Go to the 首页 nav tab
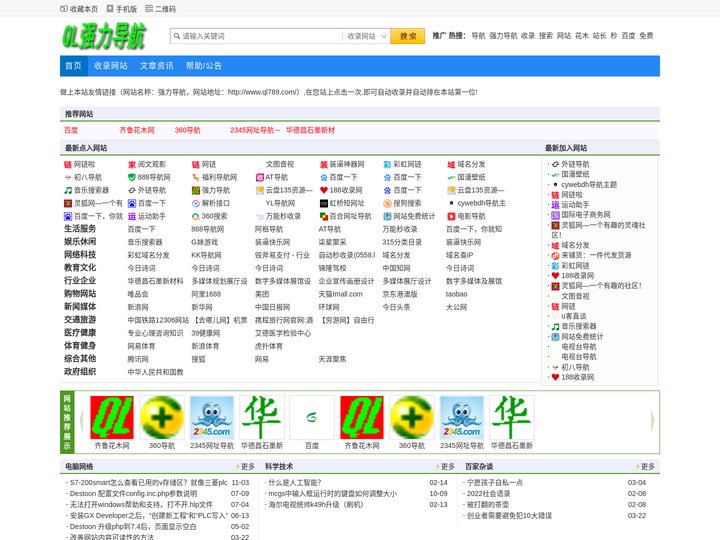 click(73, 66)
